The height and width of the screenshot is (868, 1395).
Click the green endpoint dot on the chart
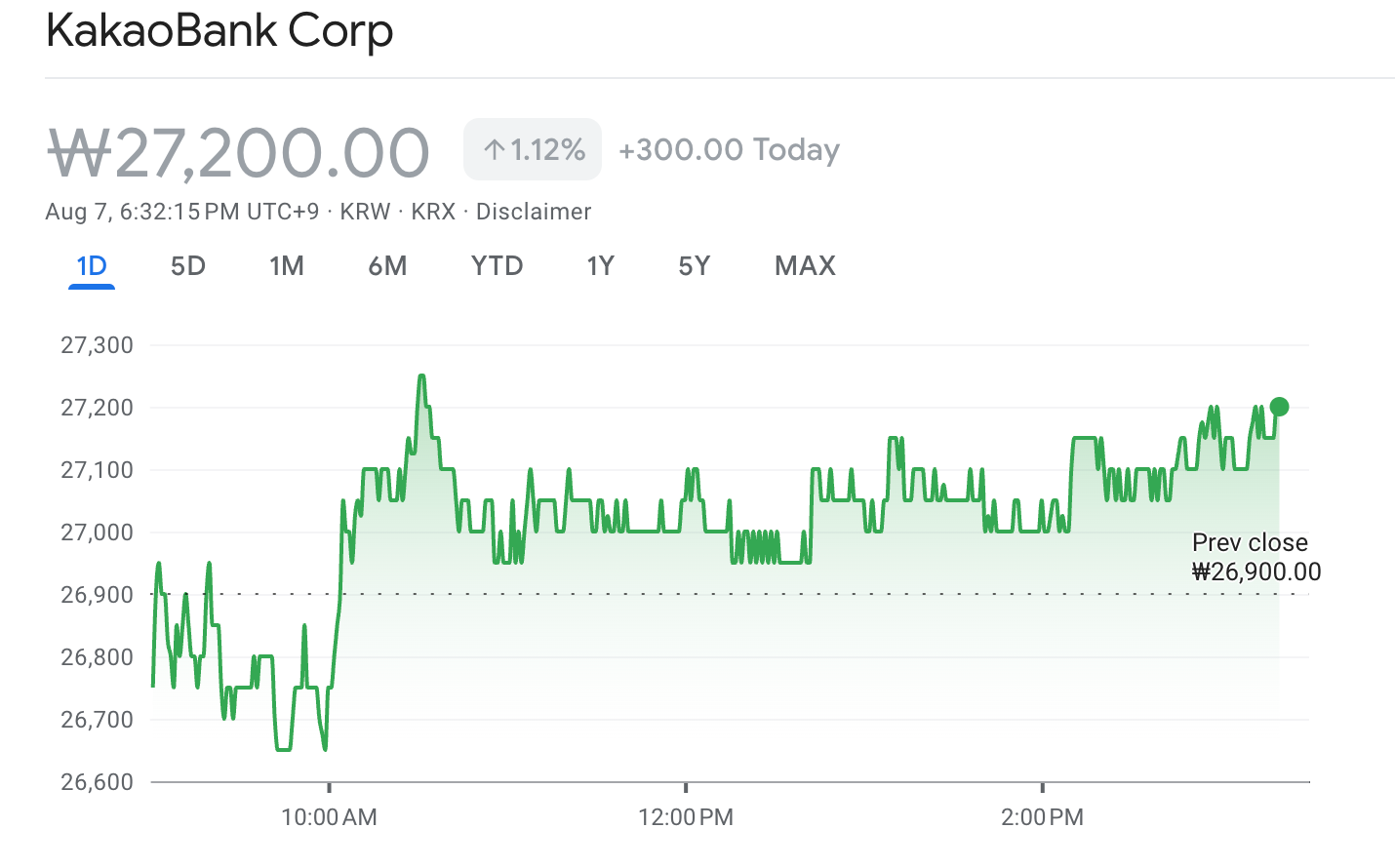(x=1278, y=405)
